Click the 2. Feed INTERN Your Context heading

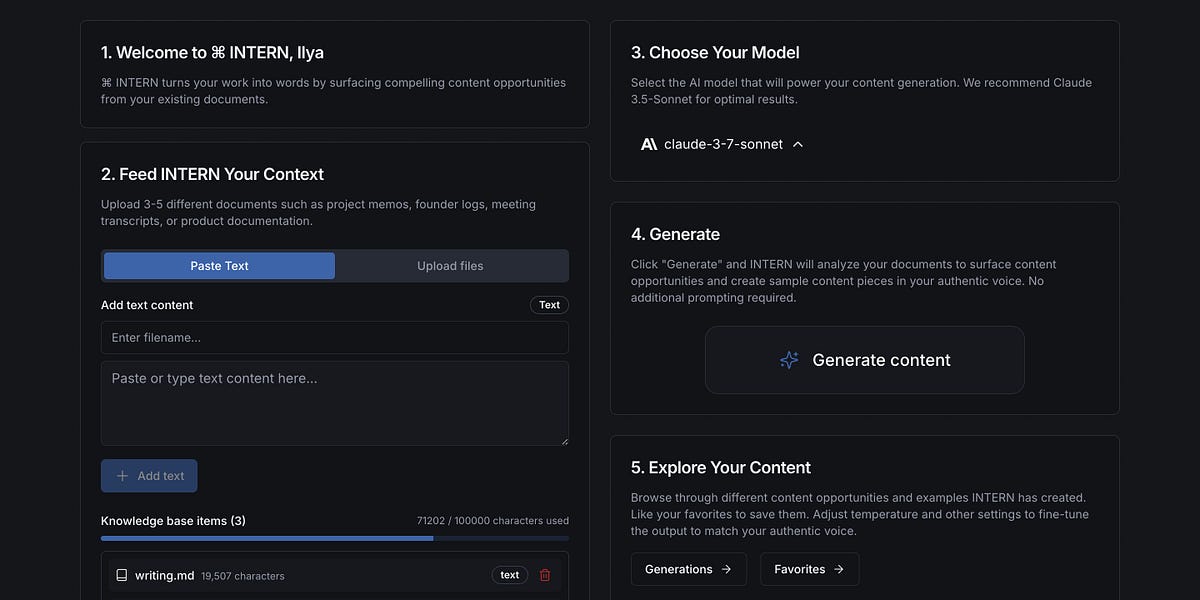point(213,174)
